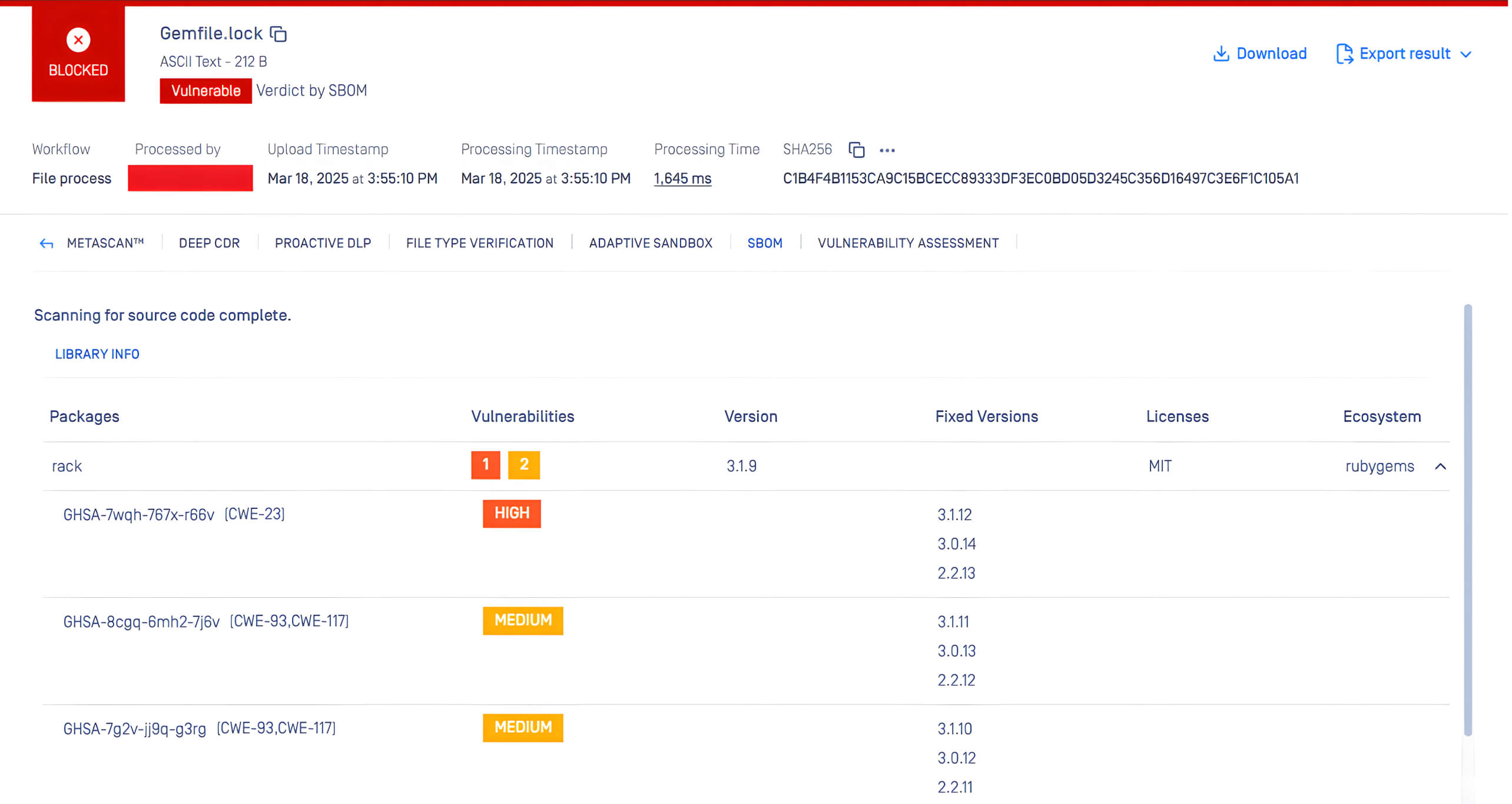1512x804 pixels.
Task: Open extra hash options via the ellipsis icon
Action: tap(887, 151)
